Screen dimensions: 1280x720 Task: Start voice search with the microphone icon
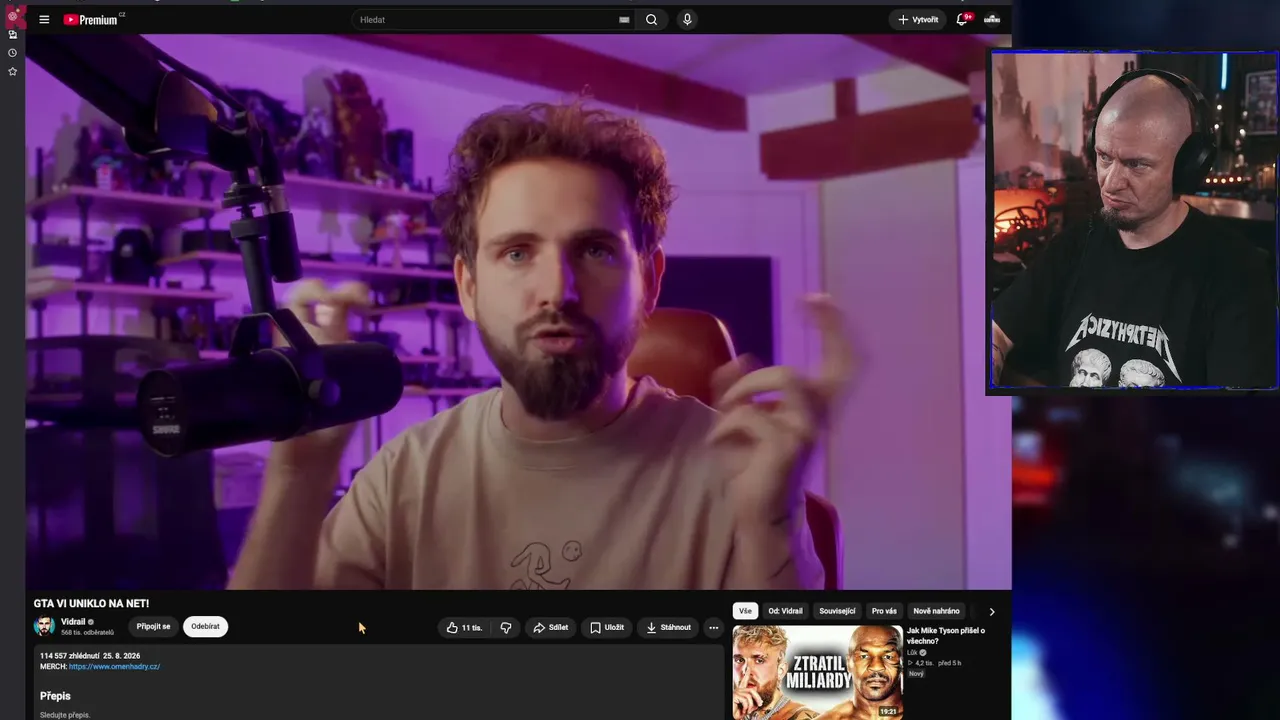click(x=687, y=19)
